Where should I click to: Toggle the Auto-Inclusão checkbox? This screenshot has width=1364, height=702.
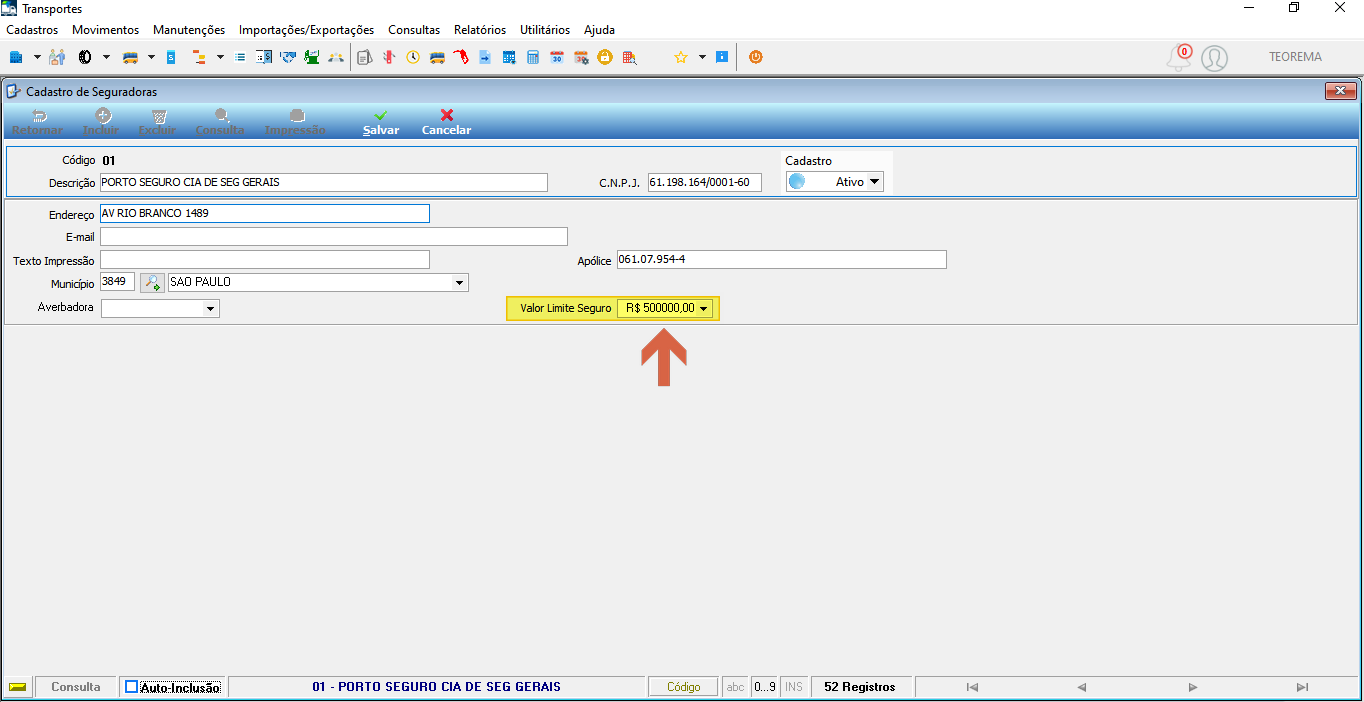tap(131, 687)
